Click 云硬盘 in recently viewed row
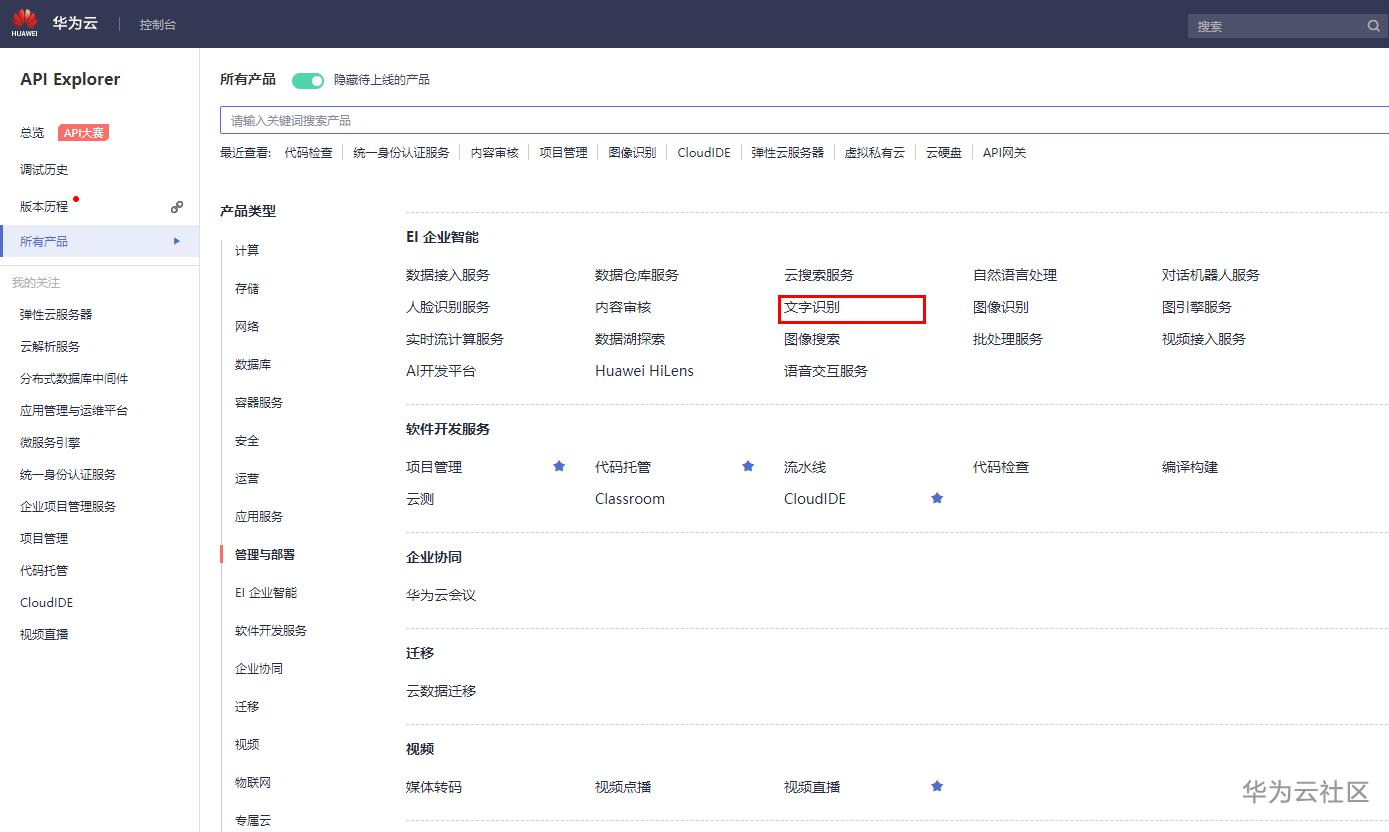This screenshot has height=832, width=1389. (x=944, y=153)
